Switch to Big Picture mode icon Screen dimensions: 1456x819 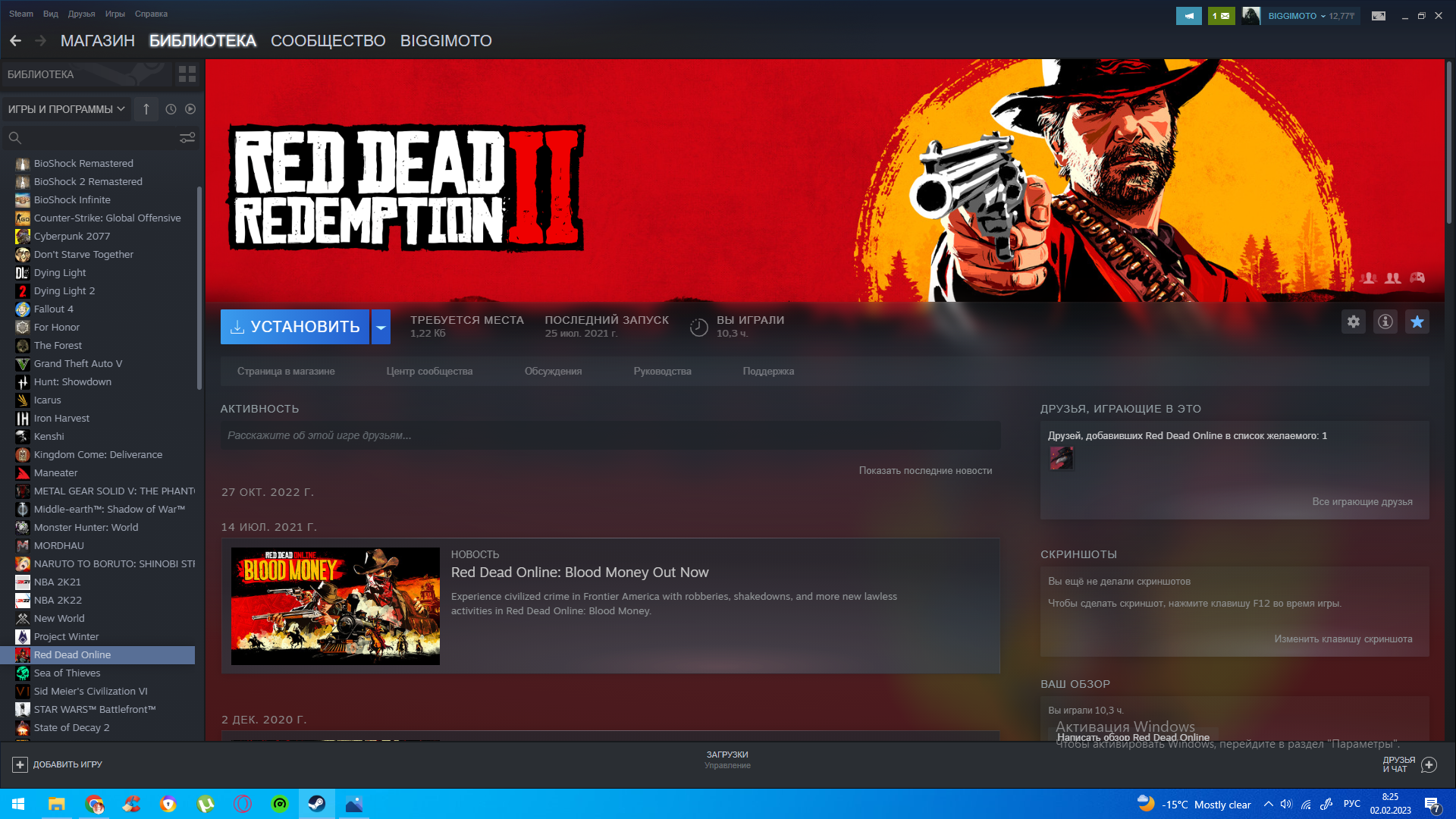(x=1378, y=16)
